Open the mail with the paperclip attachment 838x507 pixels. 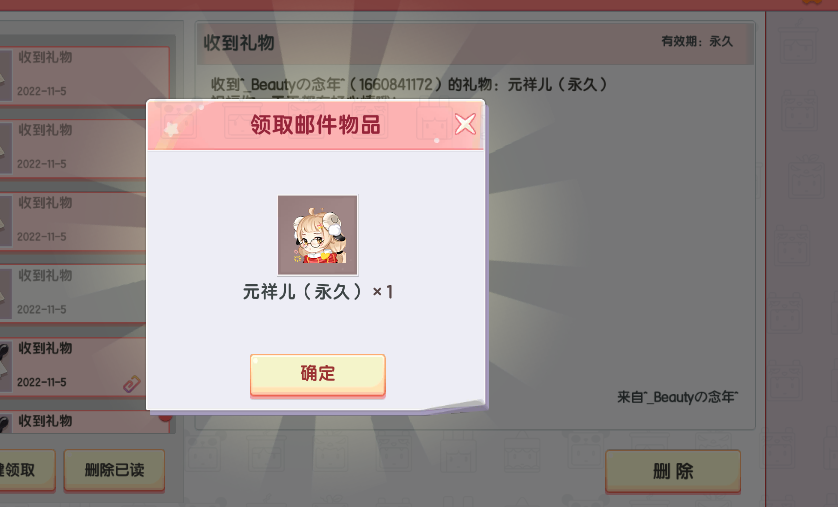(x=73, y=366)
